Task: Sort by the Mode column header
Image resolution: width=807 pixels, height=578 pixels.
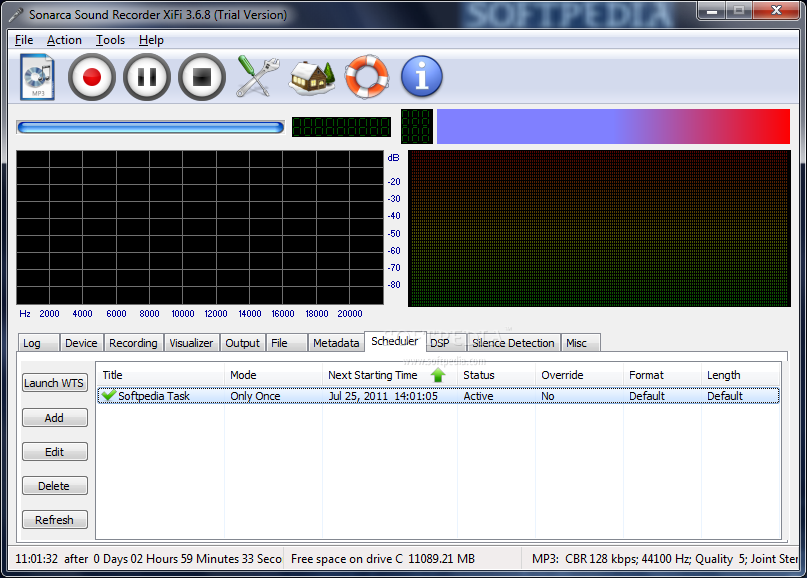Action: click(x=273, y=375)
